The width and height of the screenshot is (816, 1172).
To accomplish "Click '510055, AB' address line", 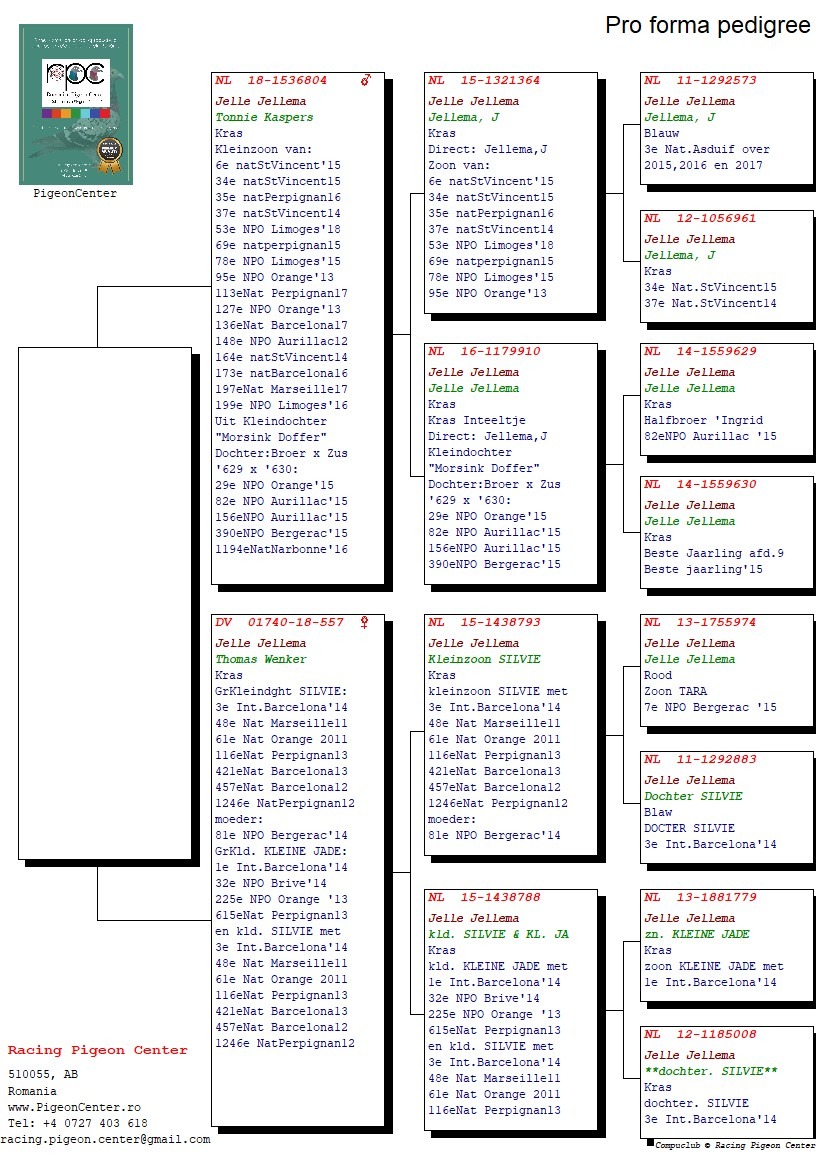I will [x=43, y=1075].
